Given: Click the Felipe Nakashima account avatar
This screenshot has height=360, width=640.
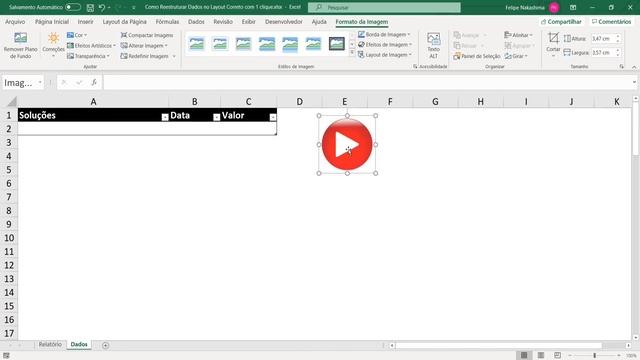Looking at the screenshot, I should click(x=554, y=7).
